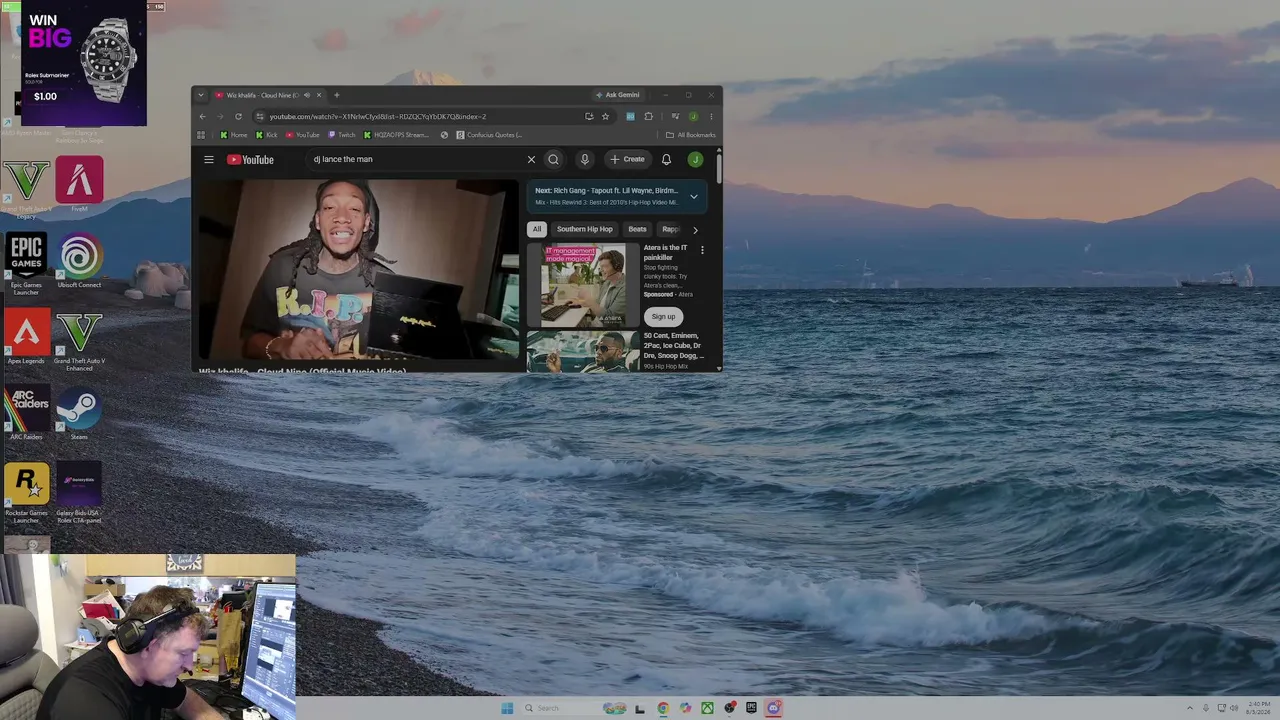Mute the tab using the speaker icon
Screen dimensions: 1280x720
point(307,95)
